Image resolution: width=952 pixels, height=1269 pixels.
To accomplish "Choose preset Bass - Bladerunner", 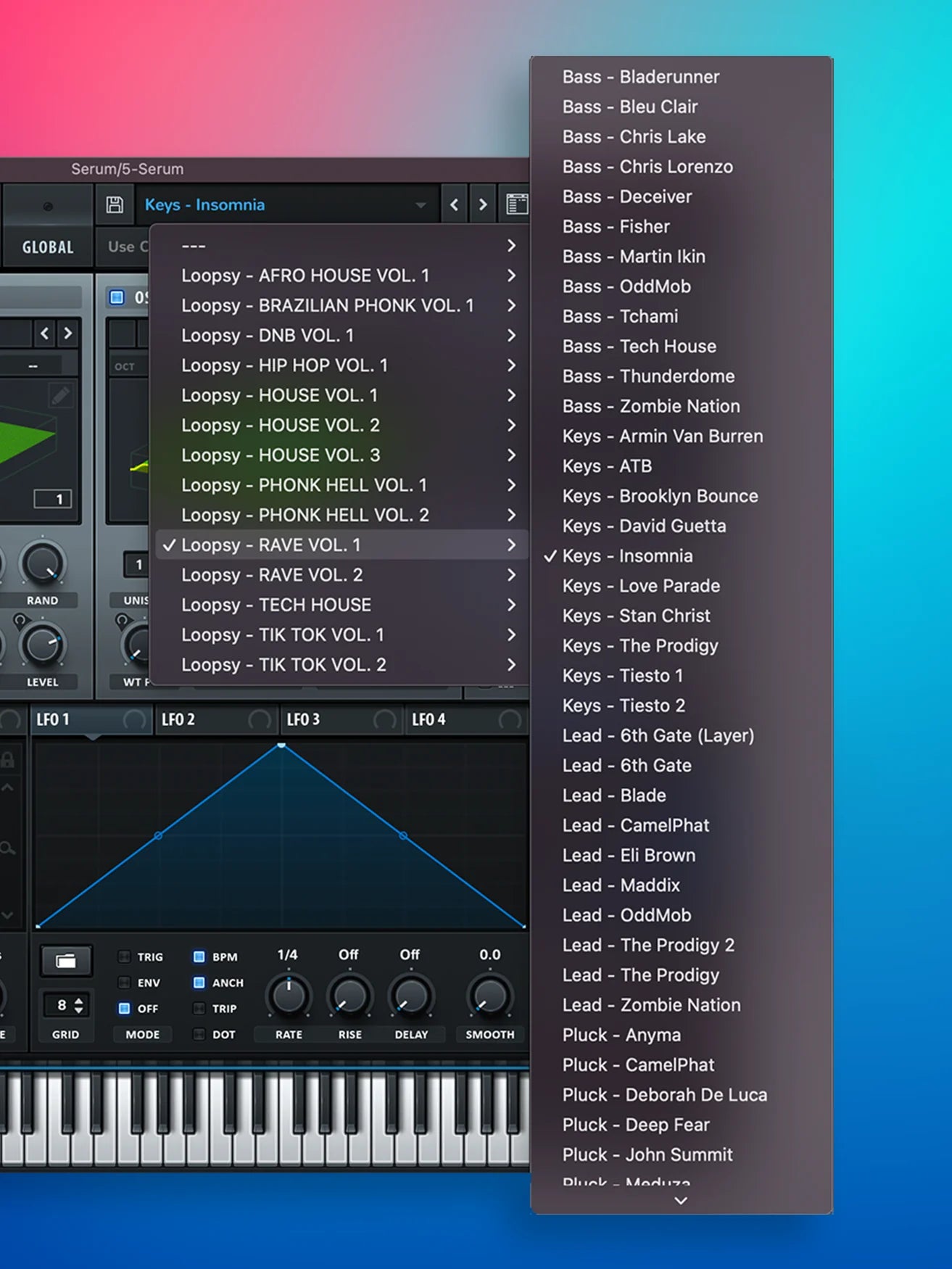I will coord(681,77).
